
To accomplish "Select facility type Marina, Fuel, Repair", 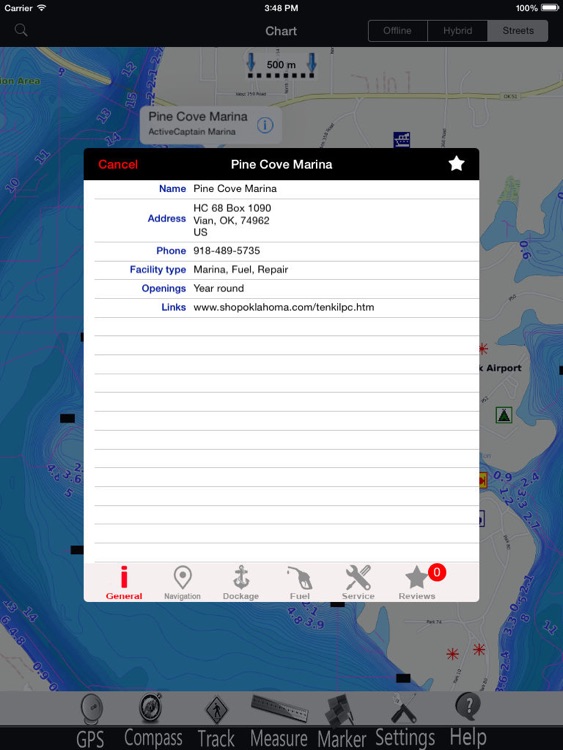I will [241, 269].
